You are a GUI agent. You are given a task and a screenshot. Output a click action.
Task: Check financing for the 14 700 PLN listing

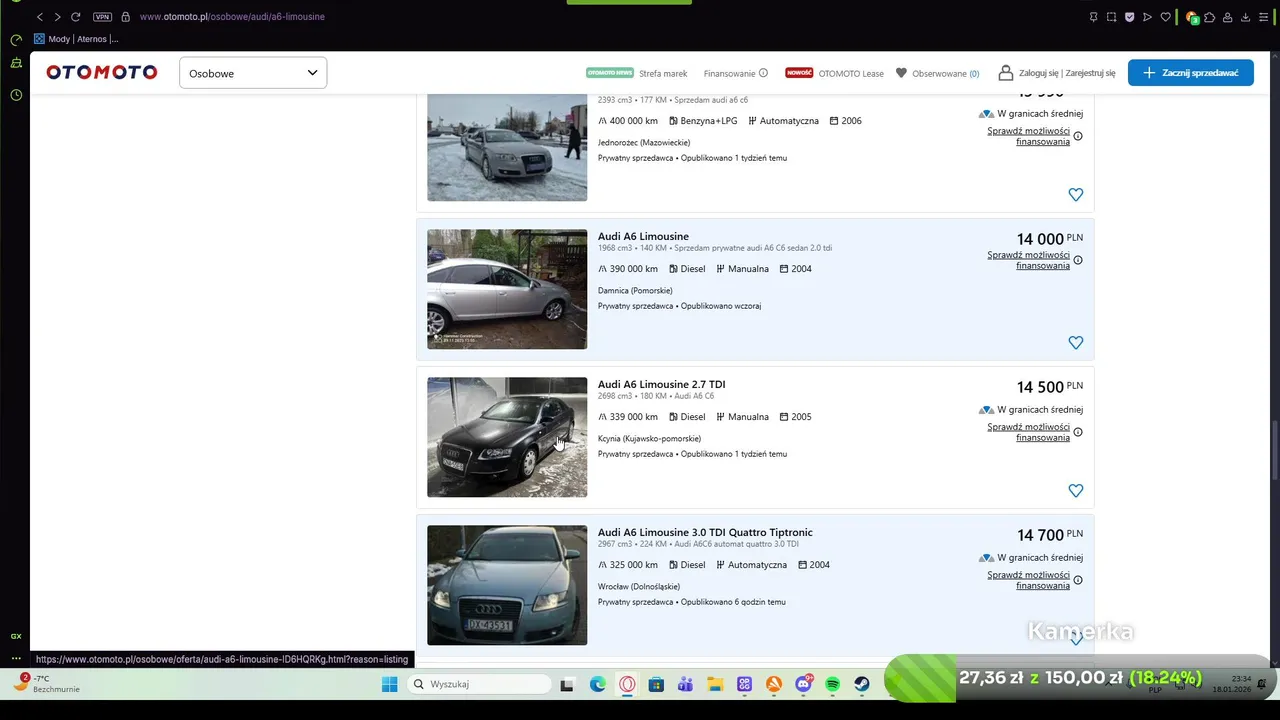point(1028,580)
